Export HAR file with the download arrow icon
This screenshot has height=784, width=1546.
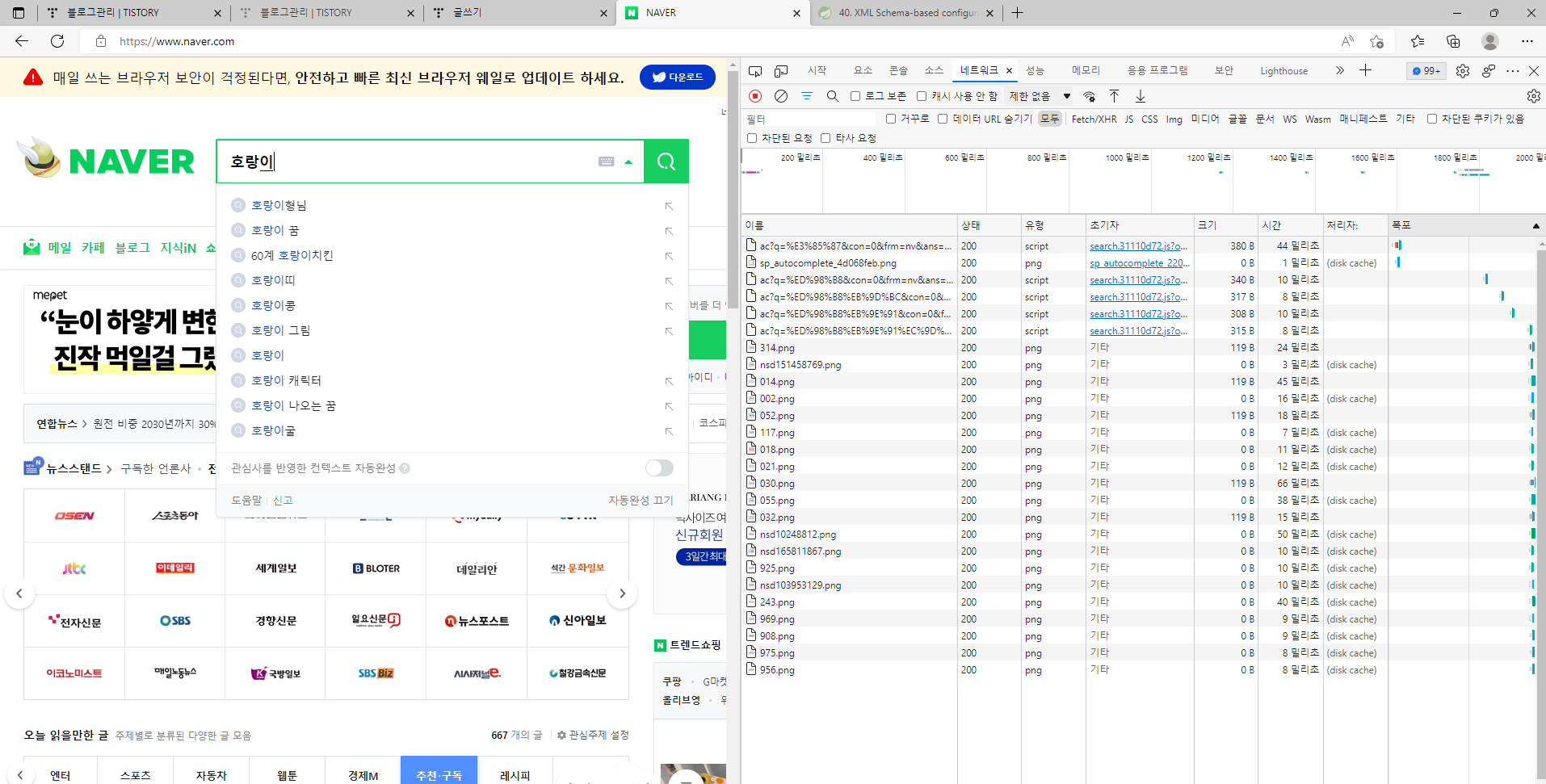pyautogui.click(x=1141, y=96)
